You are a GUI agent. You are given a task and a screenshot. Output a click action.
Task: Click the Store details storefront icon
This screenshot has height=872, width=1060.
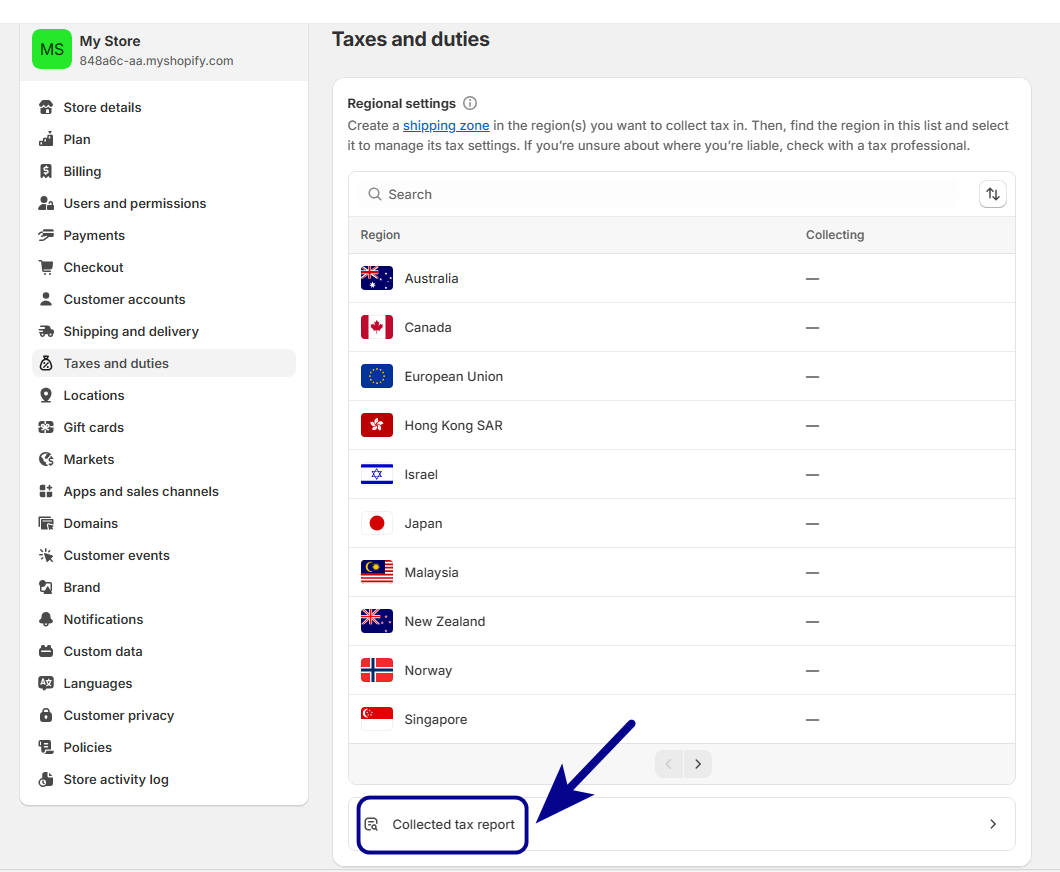pyautogui.click(x=46, y=107)
